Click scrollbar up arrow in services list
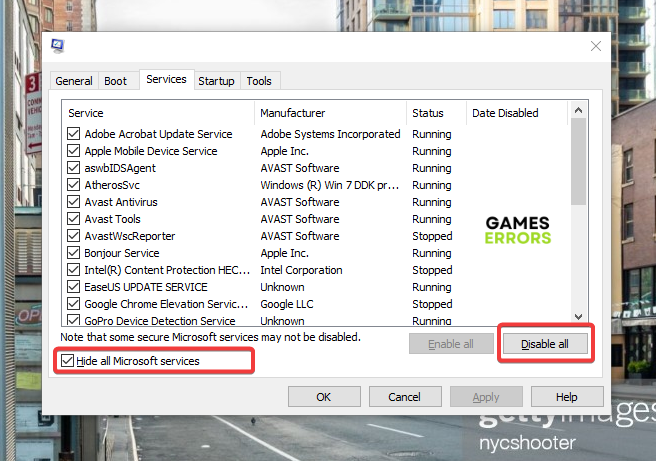 click(578, 109)
